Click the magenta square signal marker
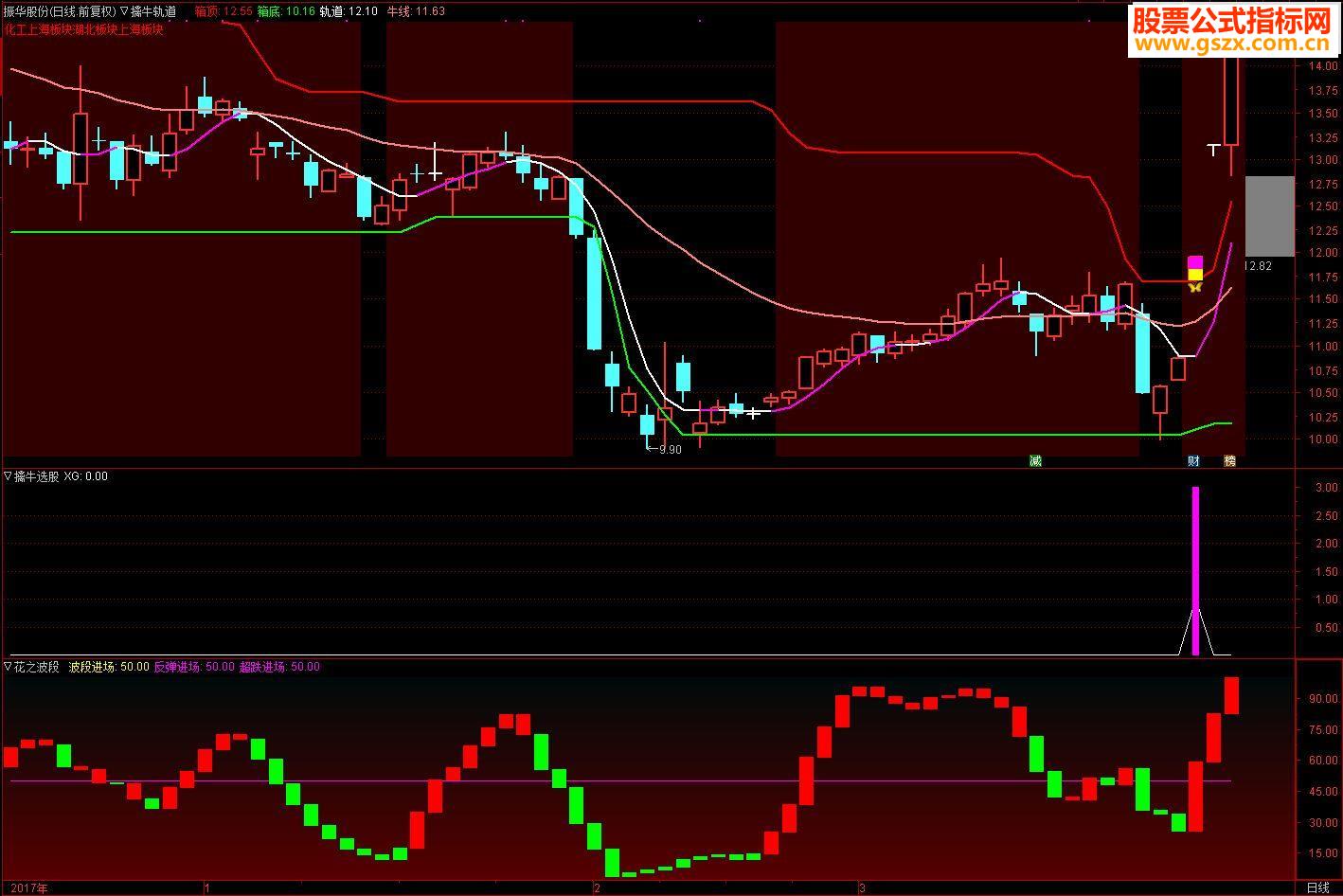1343x896 pixels. coord(1195,262)
